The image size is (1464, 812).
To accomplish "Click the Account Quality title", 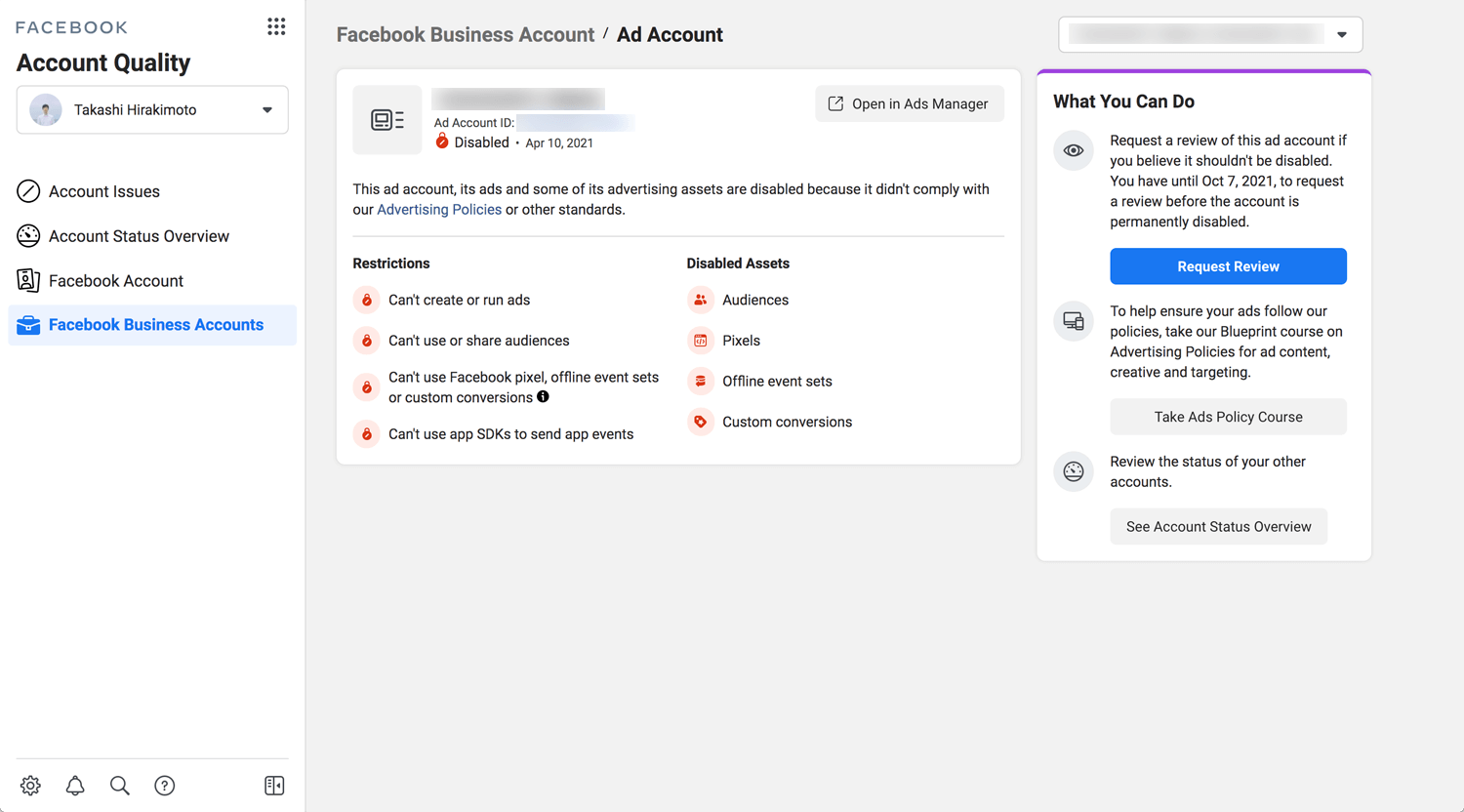I will coord(103,63).
